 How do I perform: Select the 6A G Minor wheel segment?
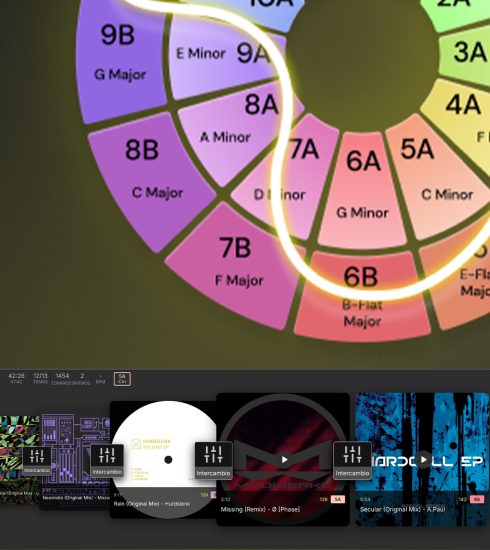(363, 189)
